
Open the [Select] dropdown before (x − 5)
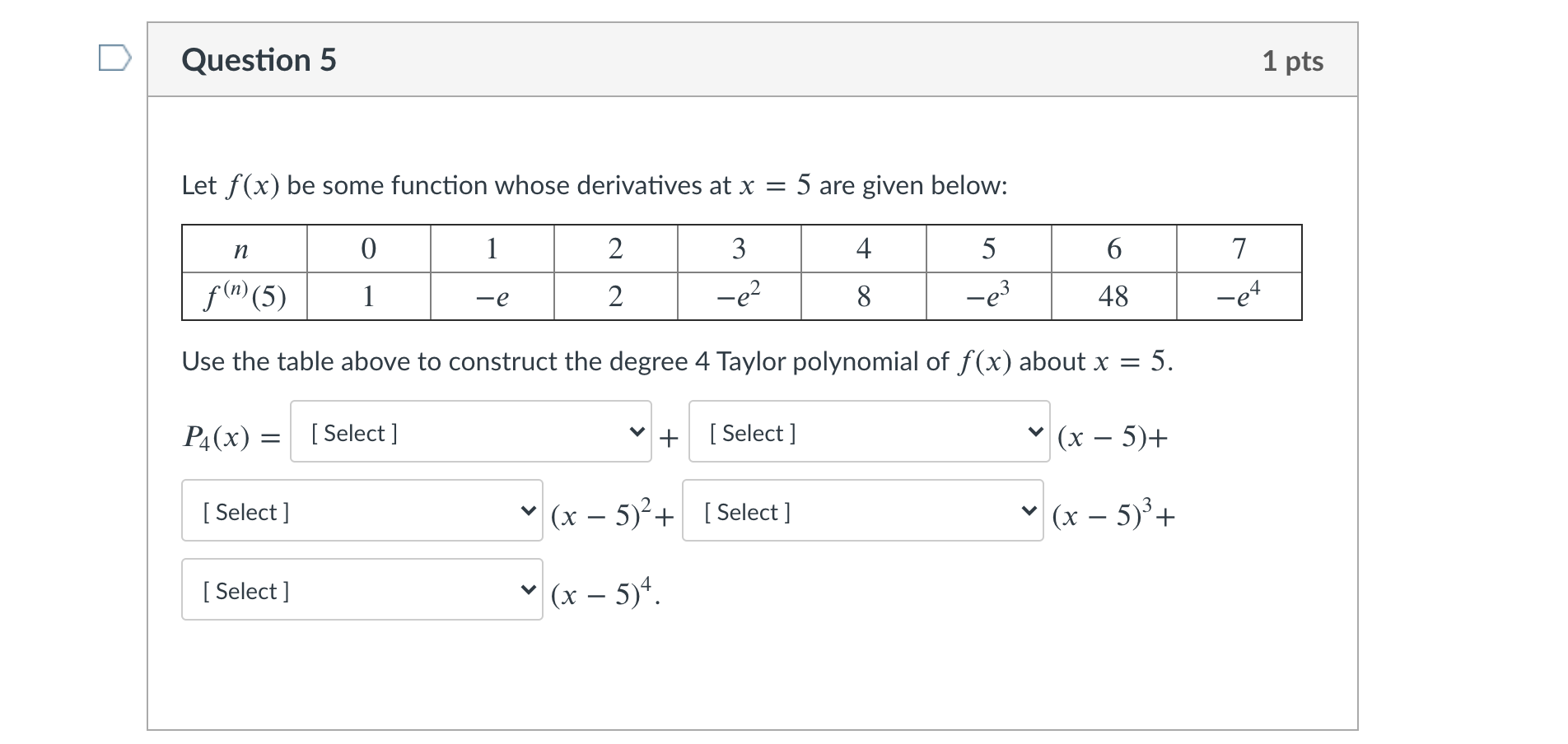[869, 433]
